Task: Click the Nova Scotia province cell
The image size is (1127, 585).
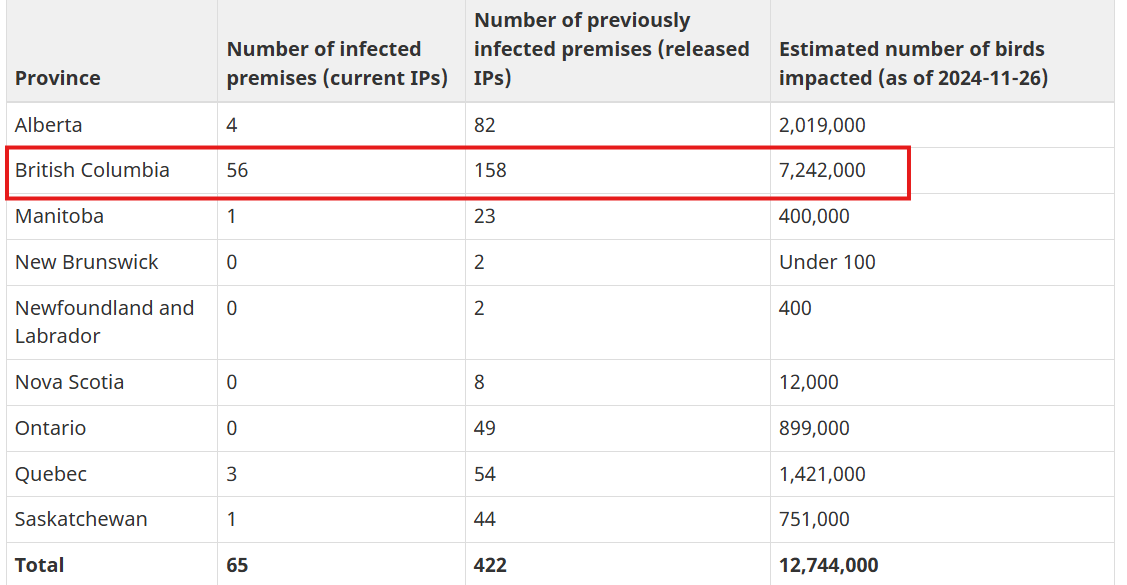Action: [x=70, y=382]
